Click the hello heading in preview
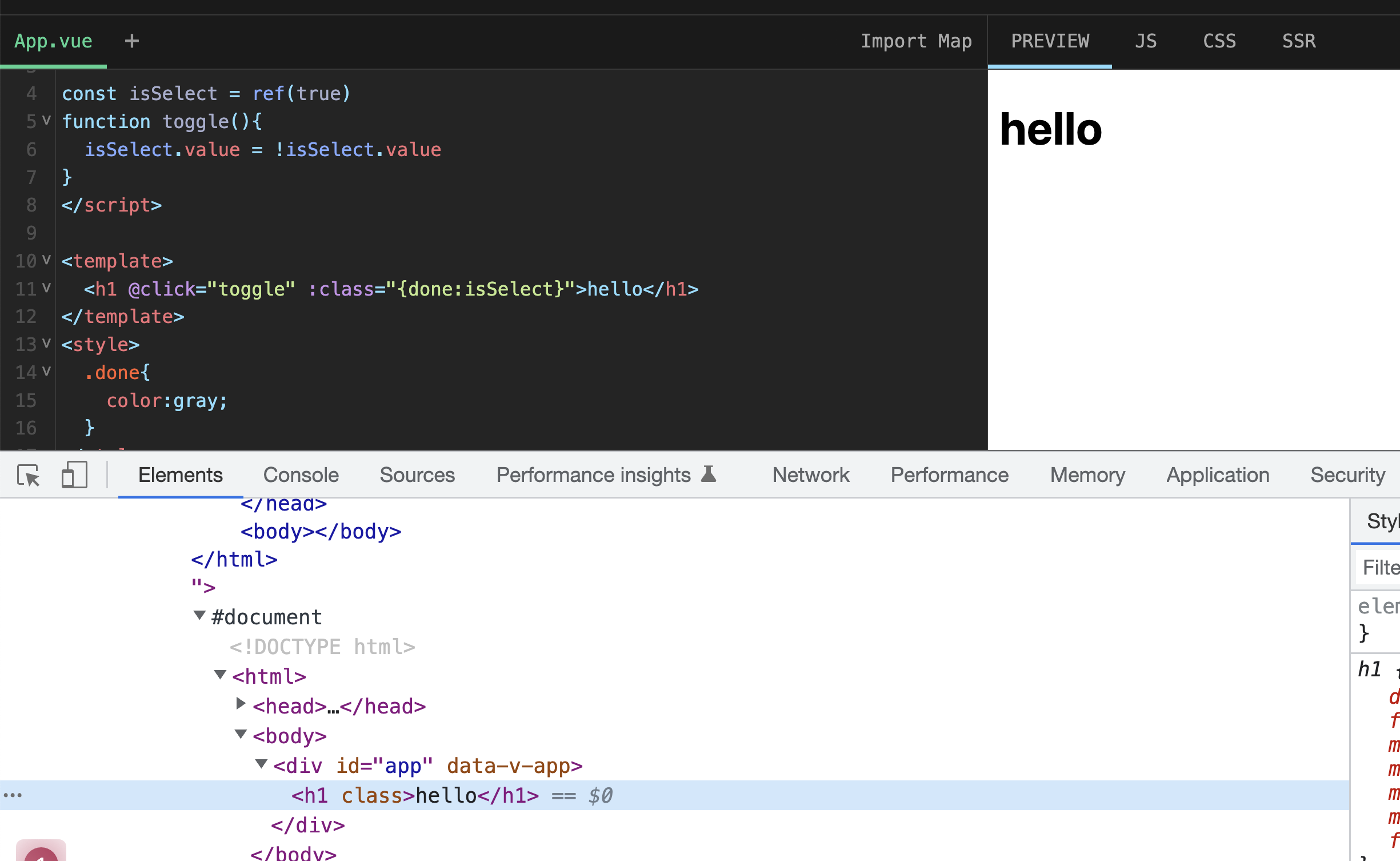Image resolution: width=1400 pixels, height=861 pixels. click(x=1051, y=130)
